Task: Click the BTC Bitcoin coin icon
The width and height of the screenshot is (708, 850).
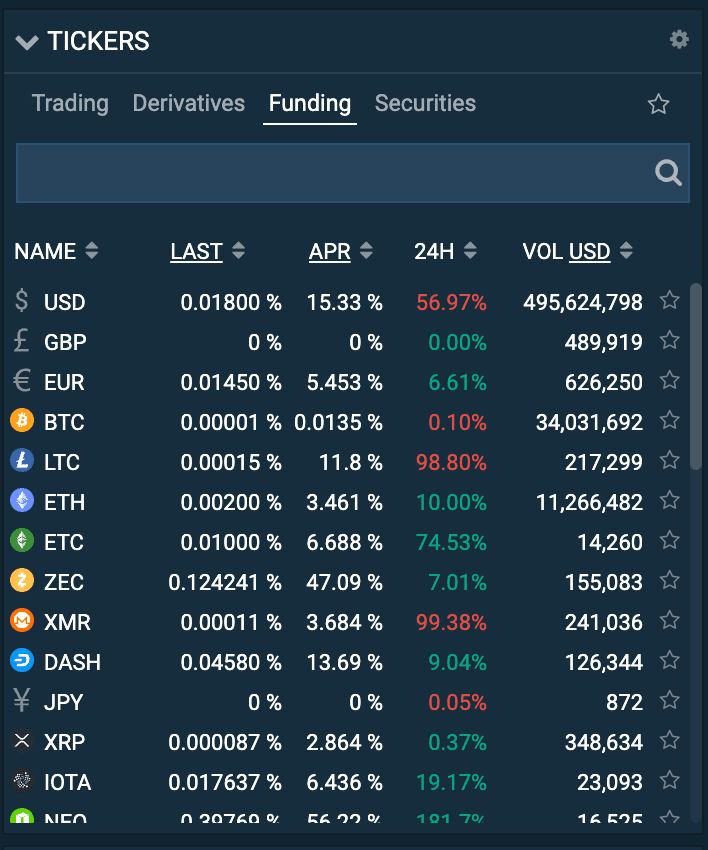Action: click(22, 421)
